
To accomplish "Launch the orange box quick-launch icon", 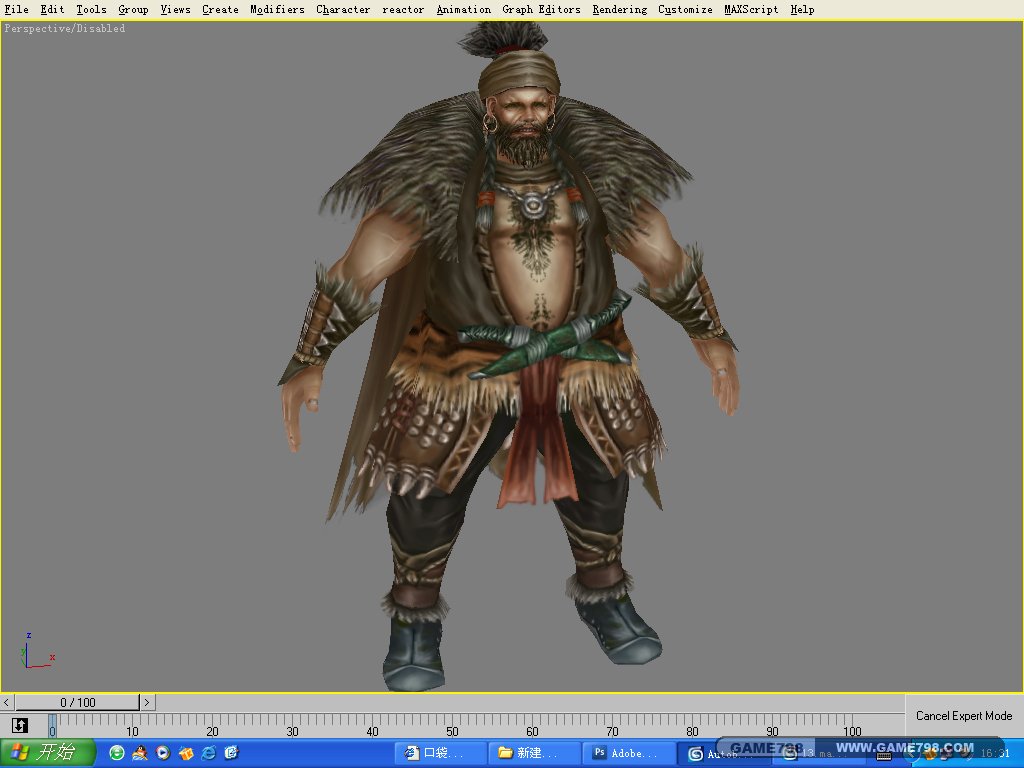I will 186,753.
